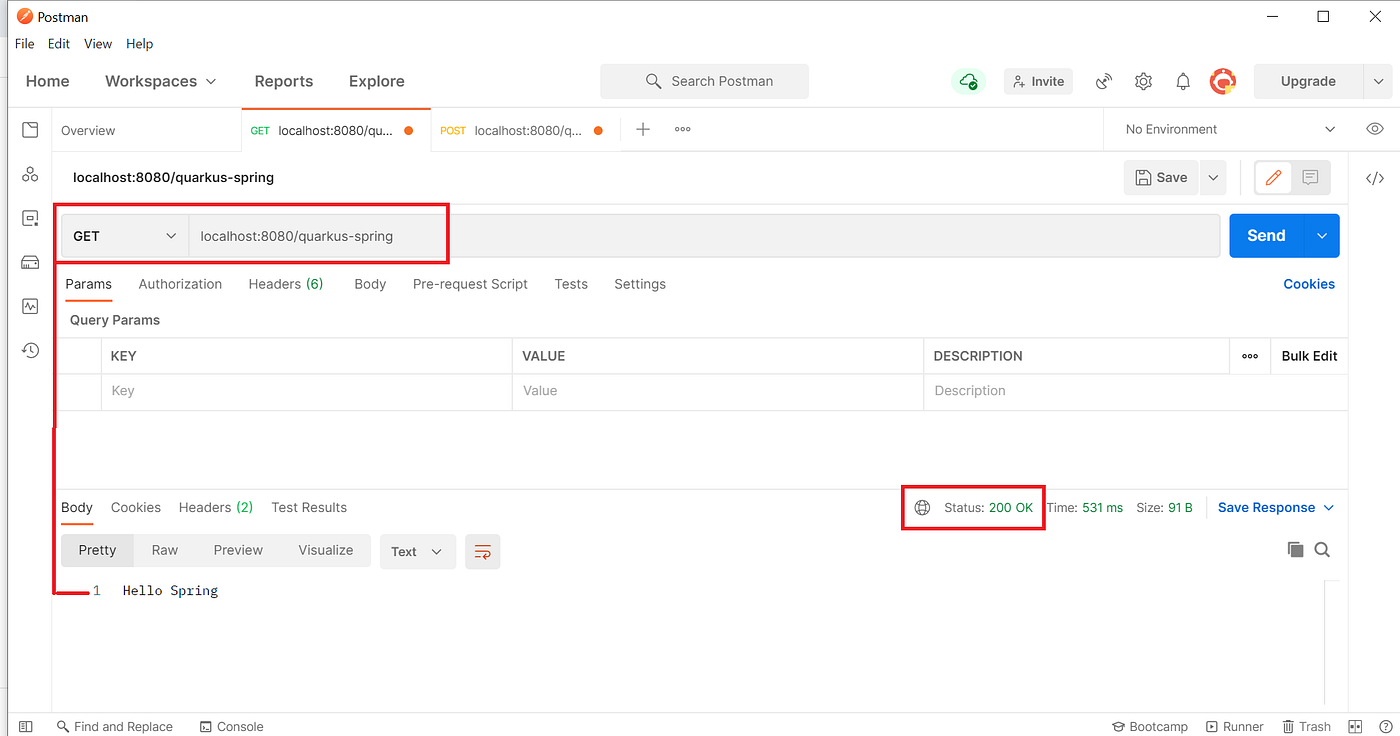The width and height of the screenshot is (1400, 736).
Task: Expand Upgrade dropdown arrow
Action: tap(1377, 81)
